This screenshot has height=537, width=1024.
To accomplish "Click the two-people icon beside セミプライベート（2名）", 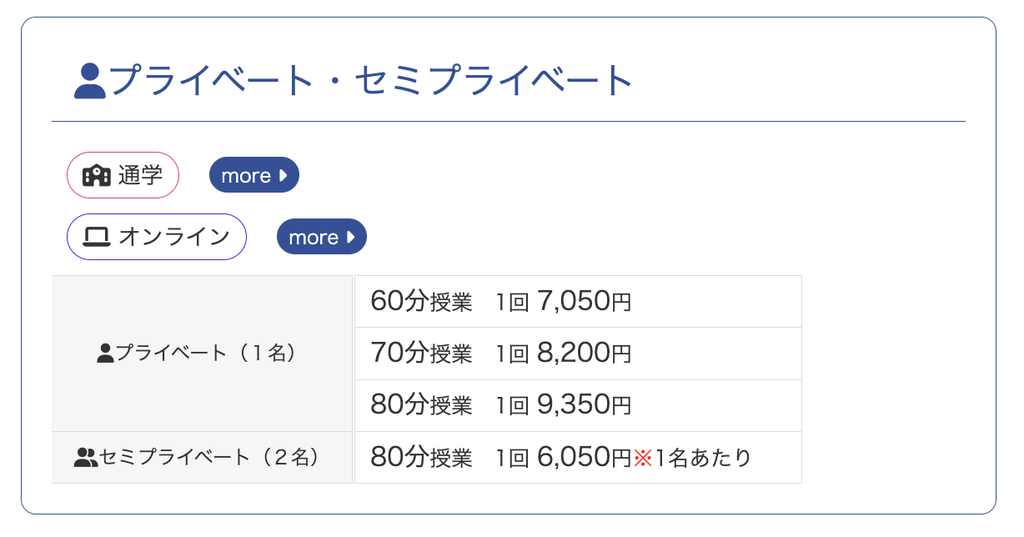I will click(85, 457).
